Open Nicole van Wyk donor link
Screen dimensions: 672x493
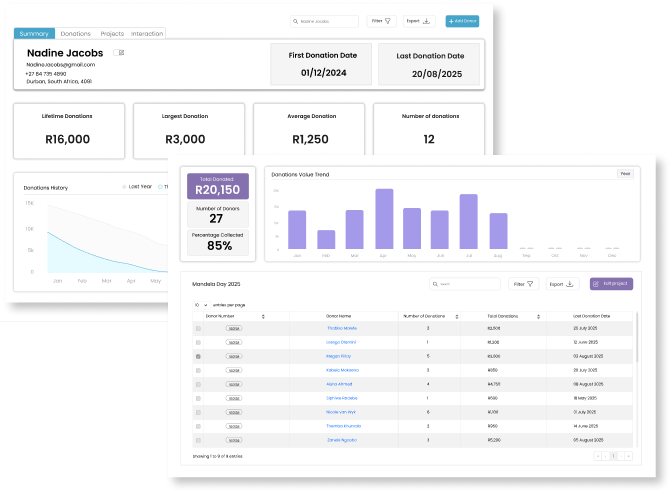point(341,412)
